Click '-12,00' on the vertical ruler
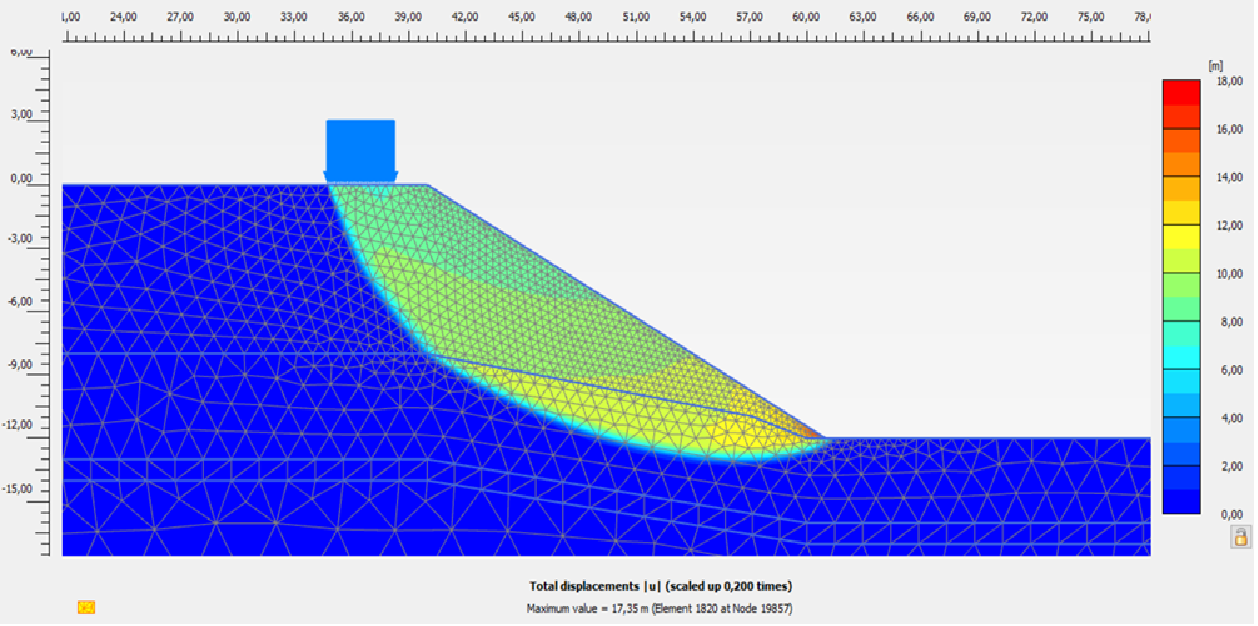Viewport: 1258px width, 626px height. [18, 425]
